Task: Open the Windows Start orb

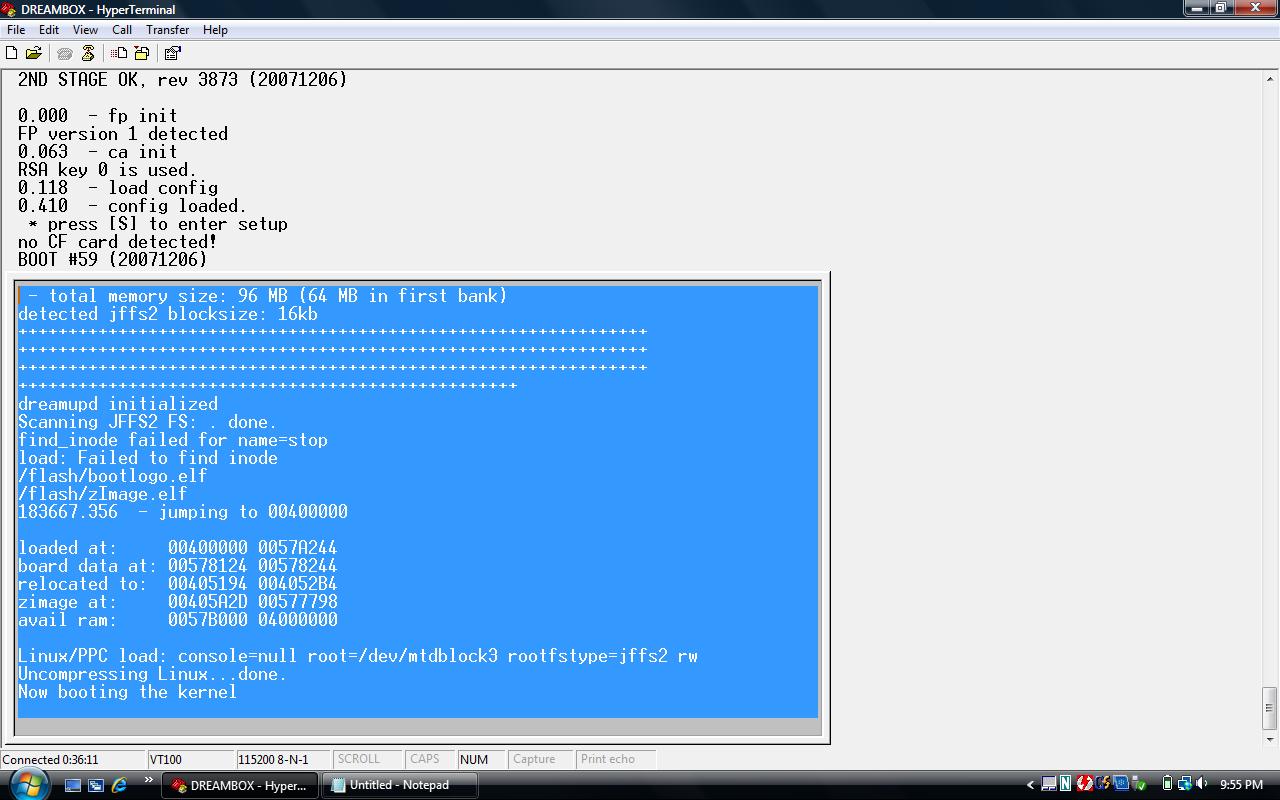Action: point(29,785)
